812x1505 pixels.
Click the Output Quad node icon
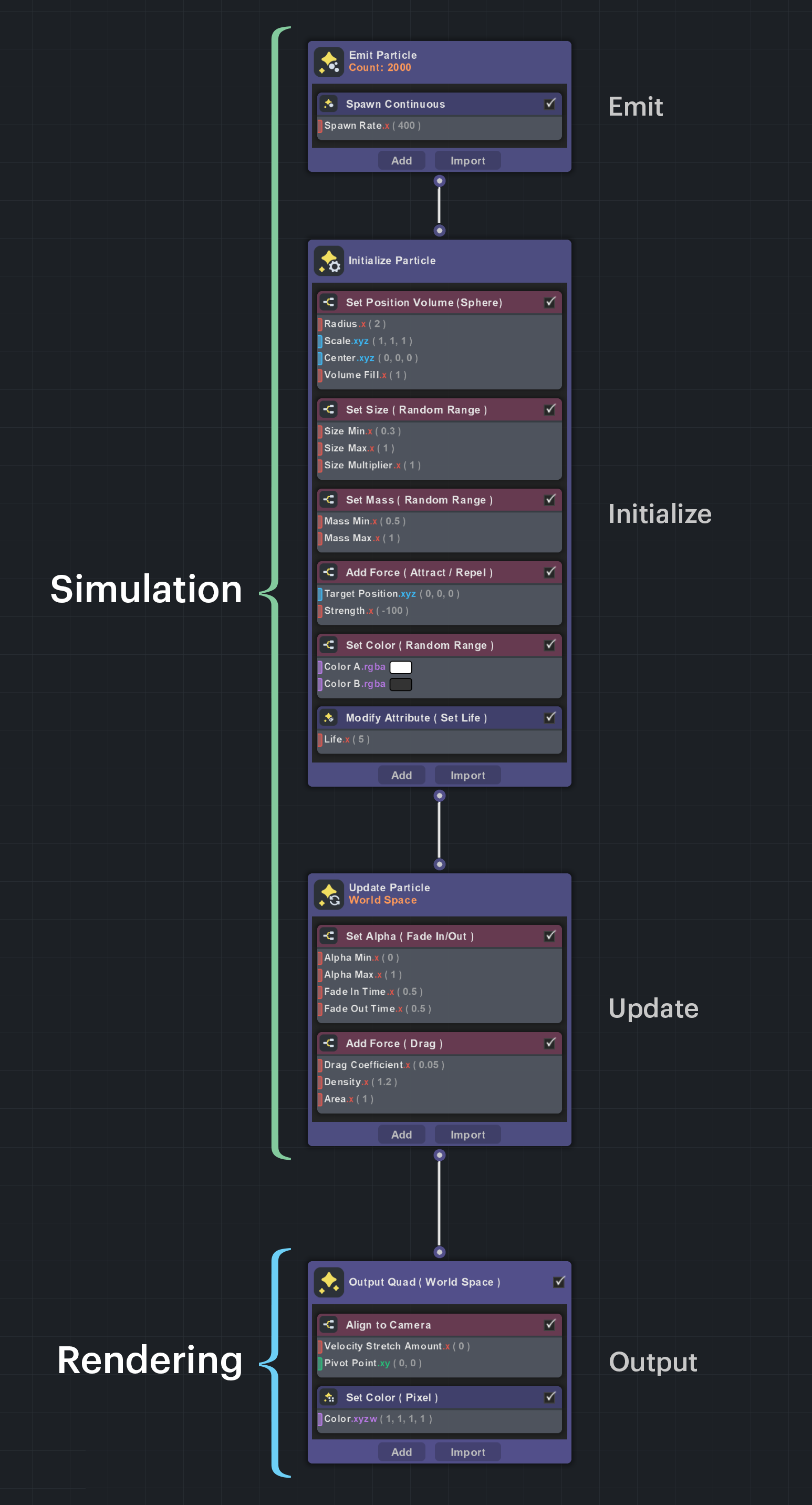[x=329, y=1282]
